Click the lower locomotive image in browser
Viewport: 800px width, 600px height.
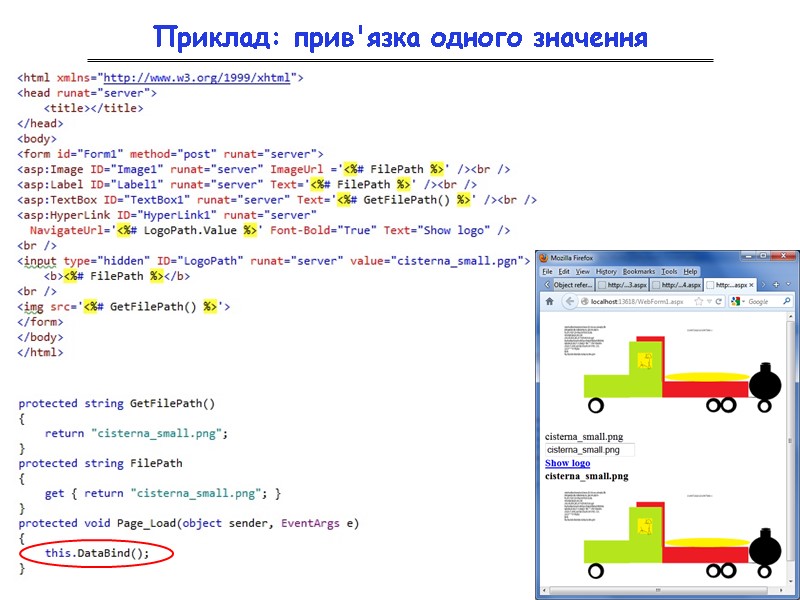tap(672, 535)
